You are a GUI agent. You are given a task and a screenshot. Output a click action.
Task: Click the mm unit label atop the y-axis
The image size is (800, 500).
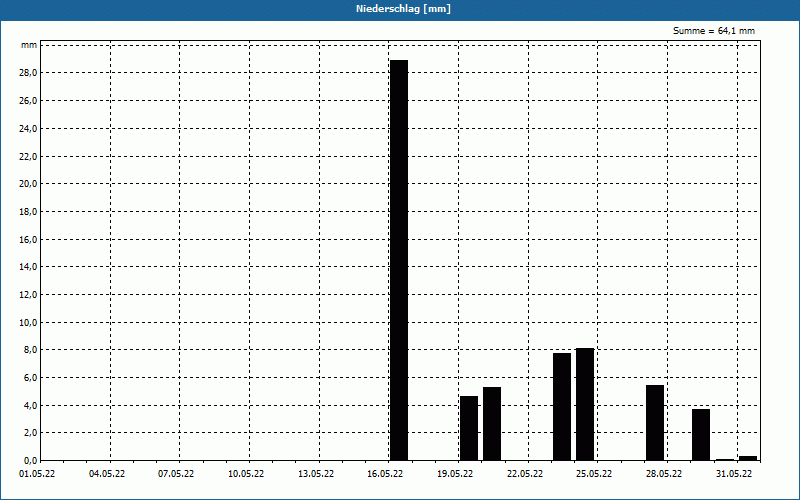coord(29,45)
